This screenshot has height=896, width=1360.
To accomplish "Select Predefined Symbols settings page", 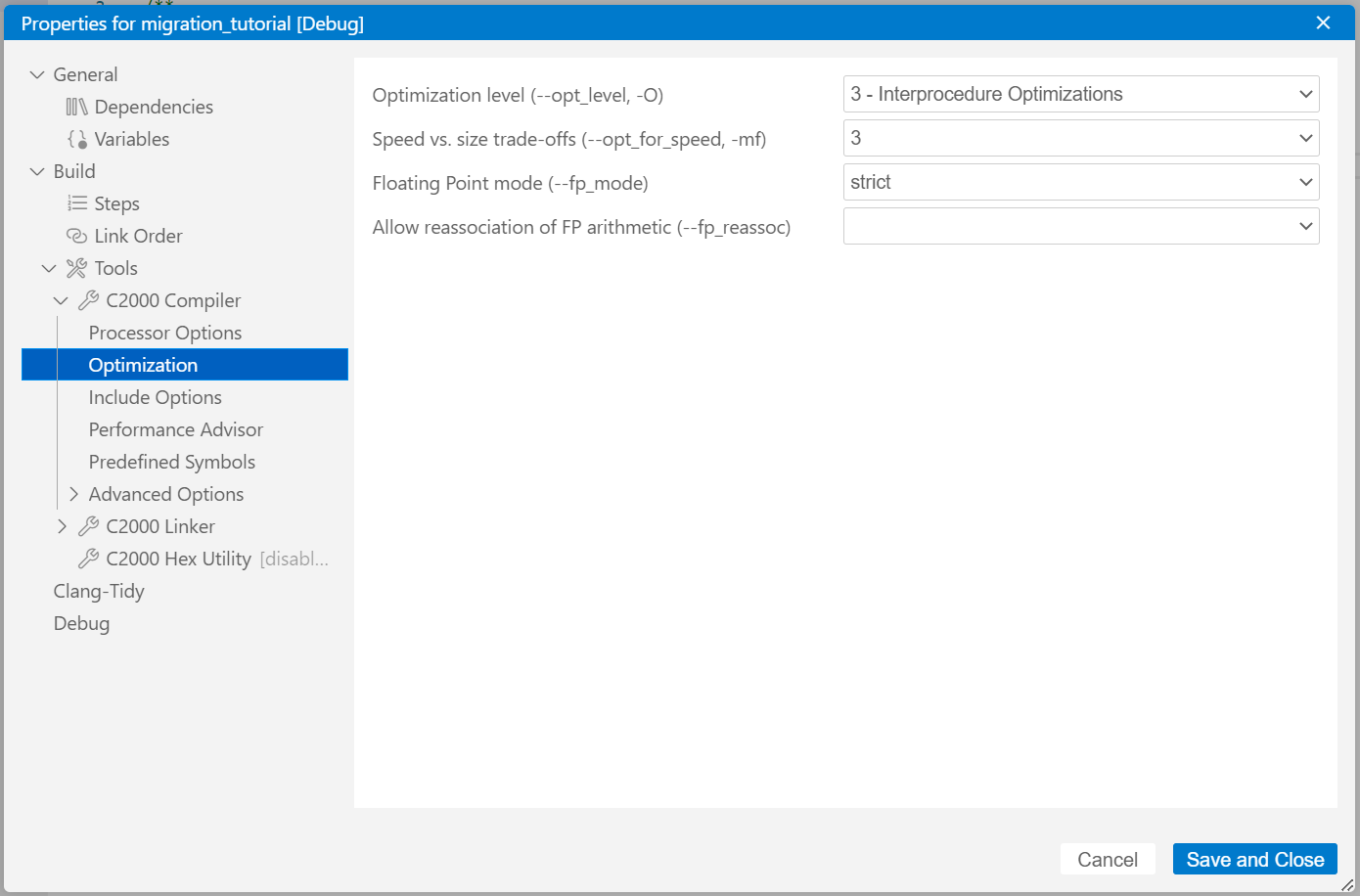I will (x=171, y=462).
